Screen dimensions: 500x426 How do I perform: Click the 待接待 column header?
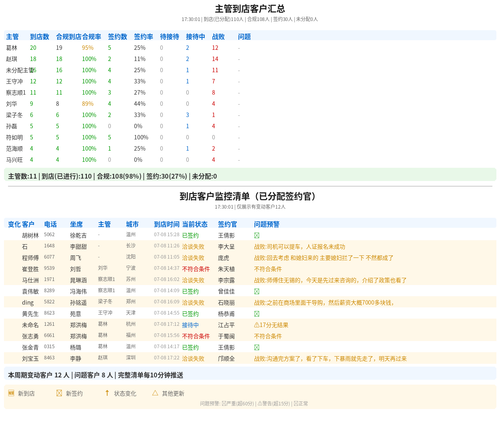coord(169,37)
